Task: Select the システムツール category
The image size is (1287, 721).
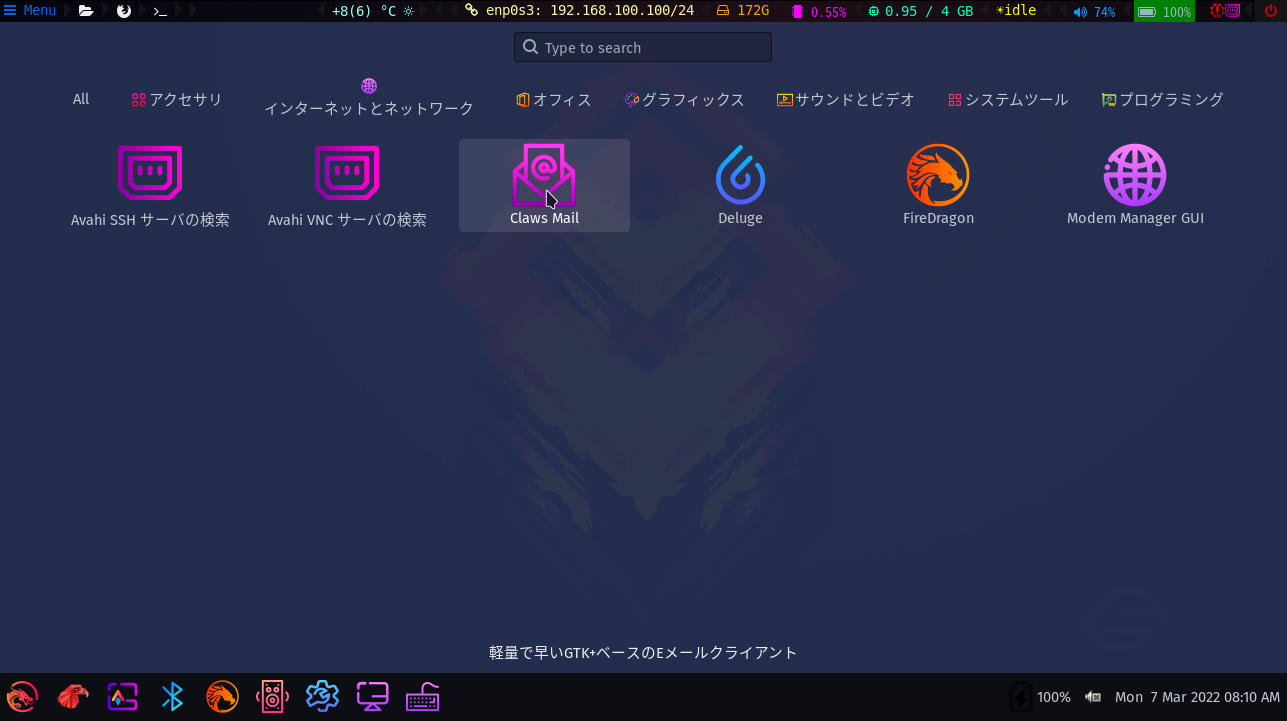Action: (x=1008, y=99)
